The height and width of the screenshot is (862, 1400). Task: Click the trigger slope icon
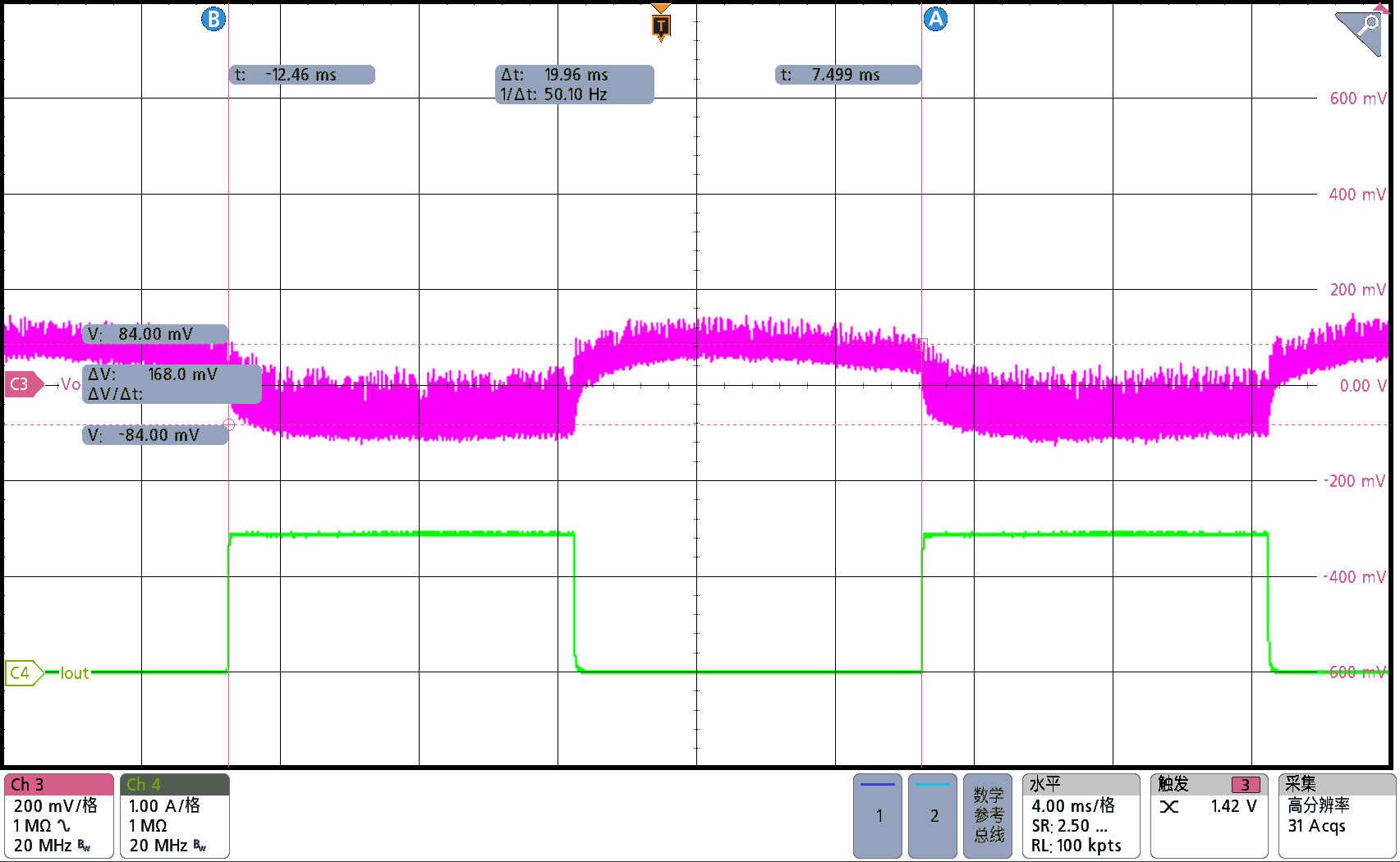[1169, 807]
